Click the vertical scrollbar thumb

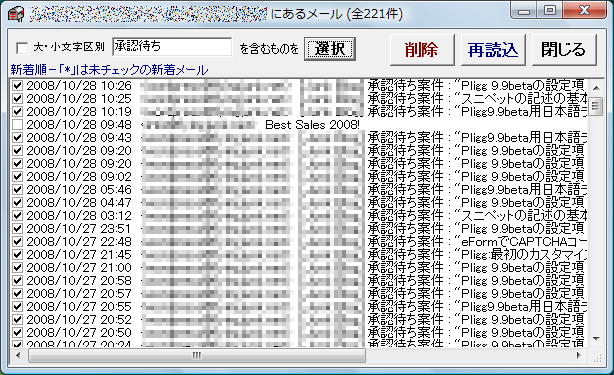pos(596,106)
